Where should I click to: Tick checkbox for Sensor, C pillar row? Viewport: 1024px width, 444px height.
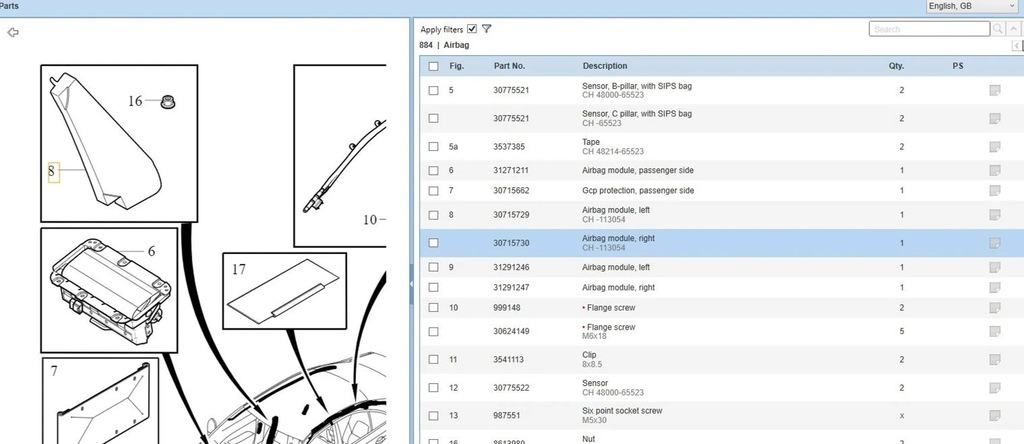[434, 118]
